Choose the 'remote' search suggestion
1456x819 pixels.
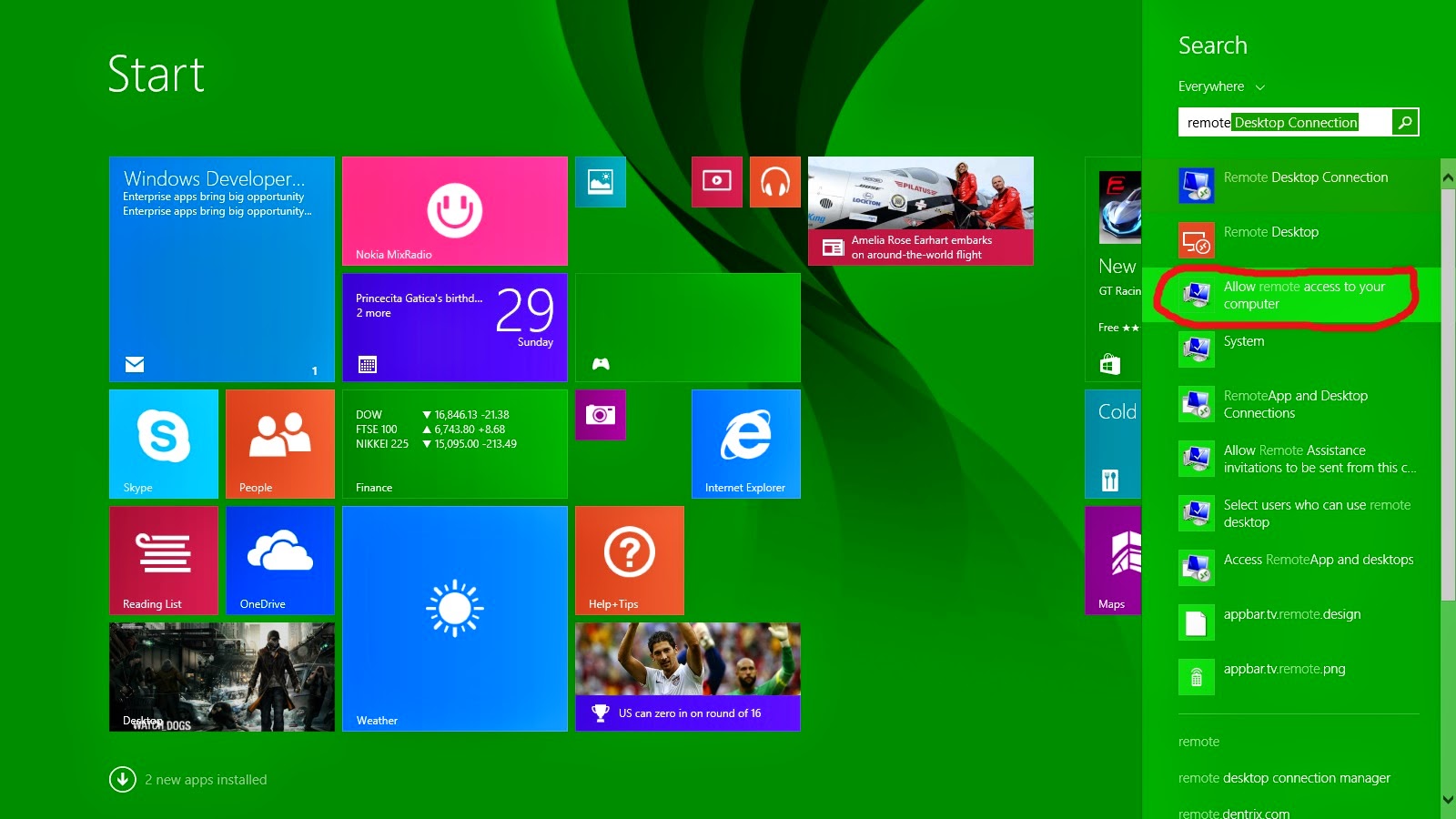tap(1198, 742)
